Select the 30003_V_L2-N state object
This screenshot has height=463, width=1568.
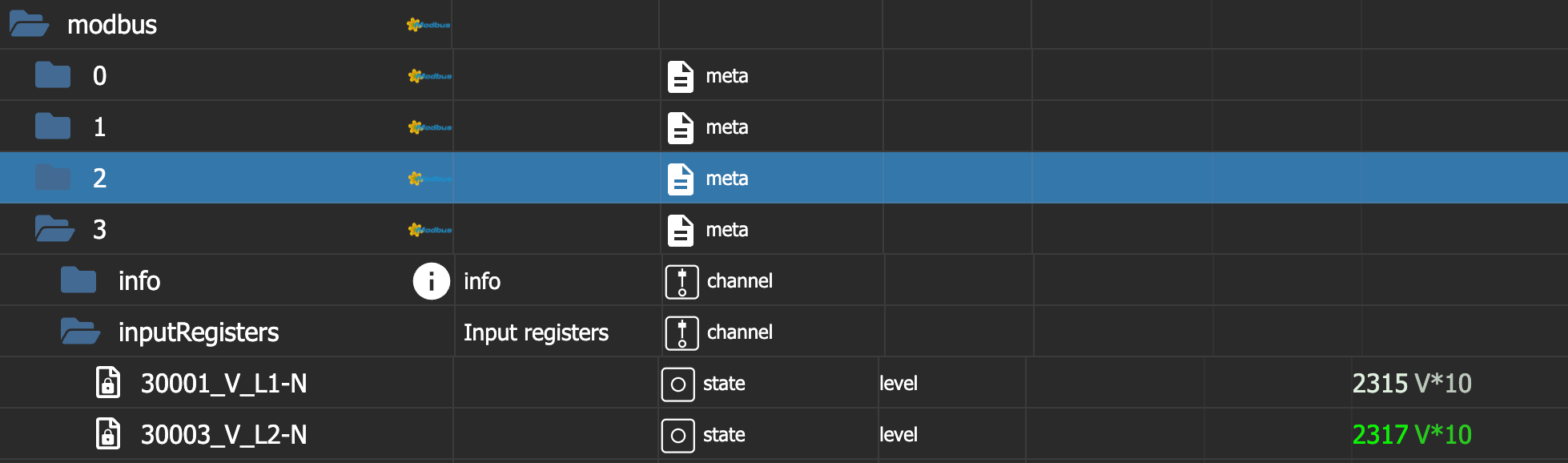tap(223, 435)
